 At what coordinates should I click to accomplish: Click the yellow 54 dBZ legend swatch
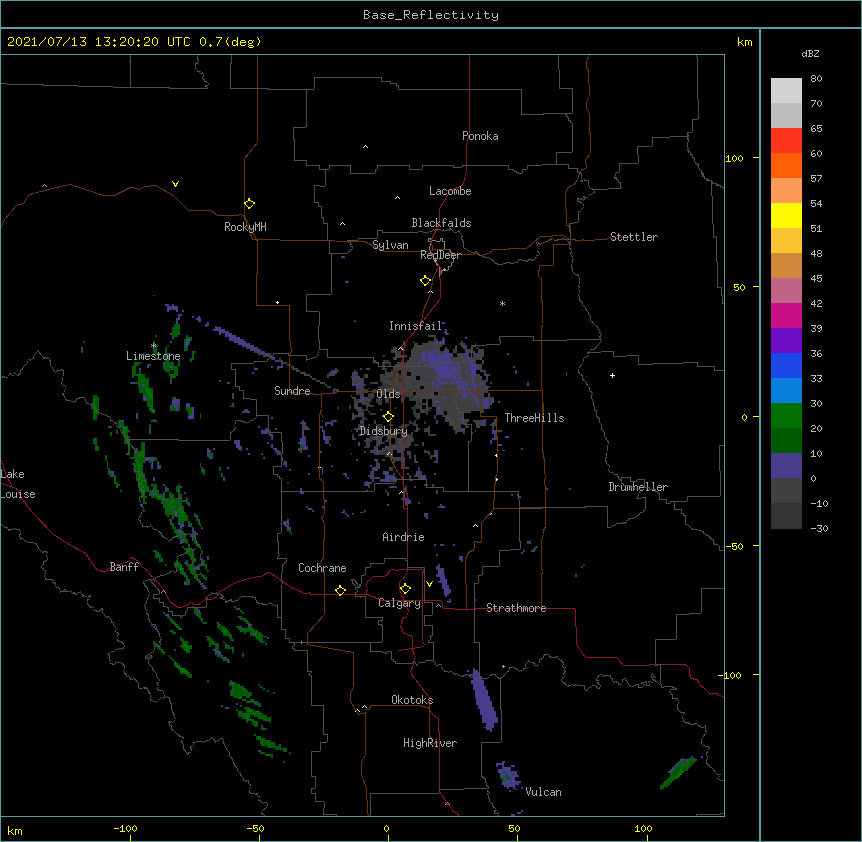786,215
